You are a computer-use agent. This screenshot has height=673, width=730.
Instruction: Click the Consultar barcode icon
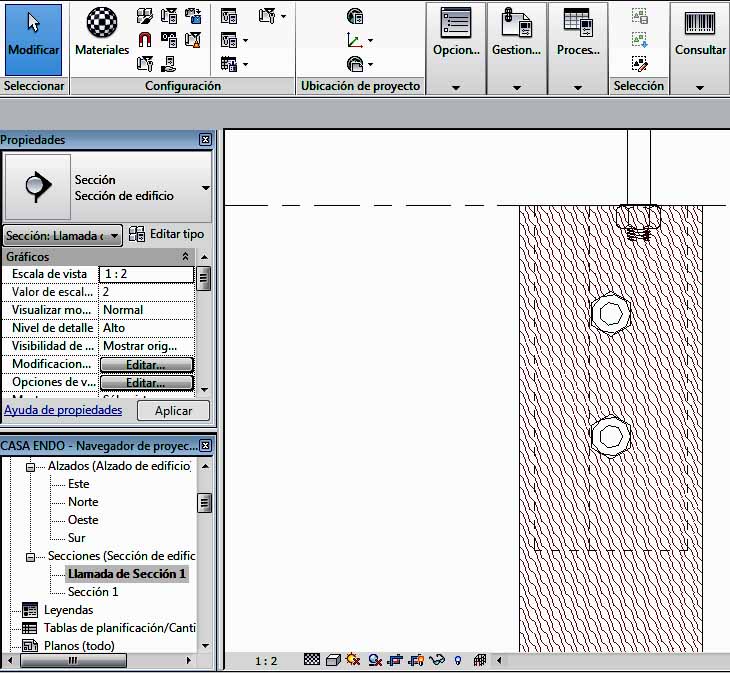(x=699, y=23)
